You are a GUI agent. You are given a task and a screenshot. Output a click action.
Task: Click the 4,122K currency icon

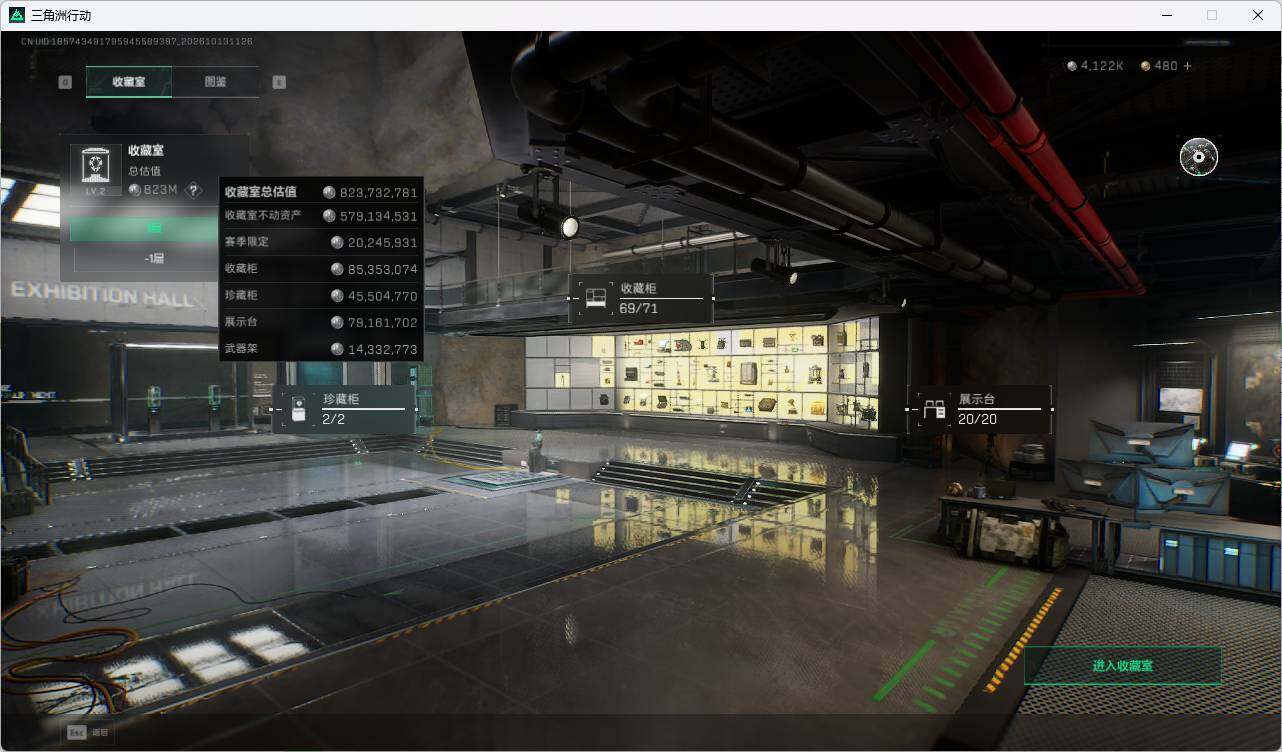pos(1072,66)
